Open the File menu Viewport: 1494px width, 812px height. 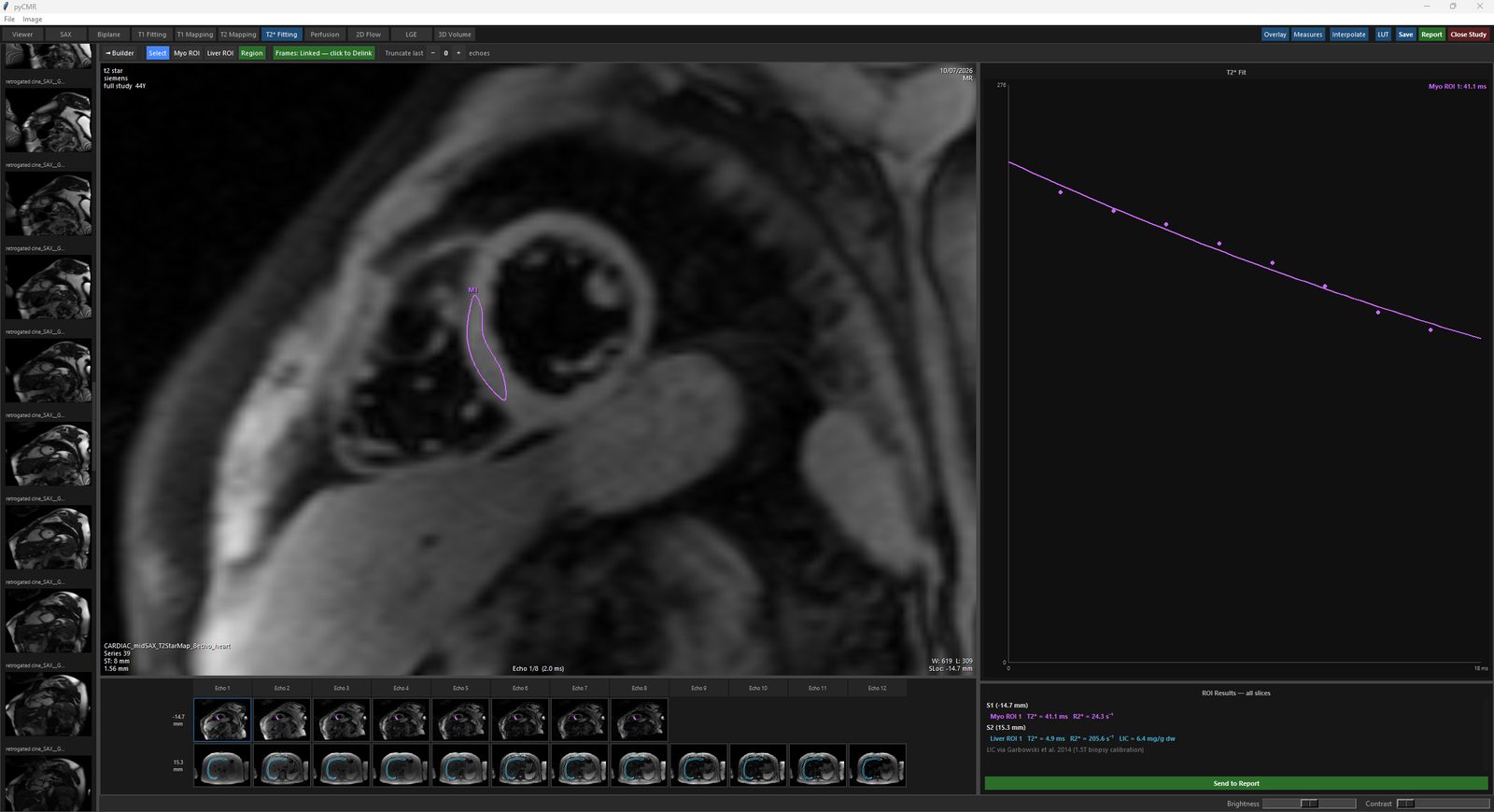(x=9, y=19)
